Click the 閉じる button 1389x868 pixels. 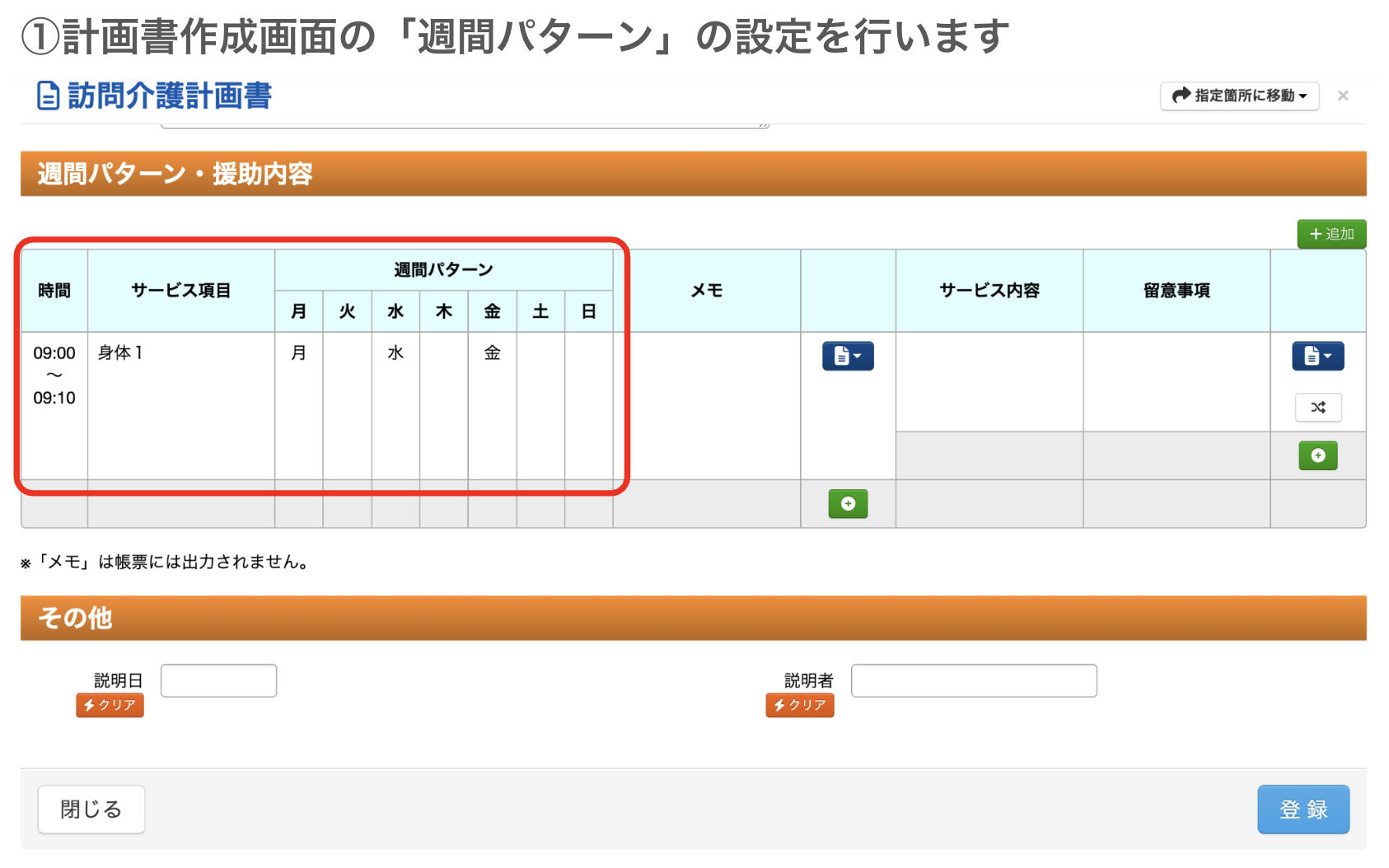click(x=91, y=809)
